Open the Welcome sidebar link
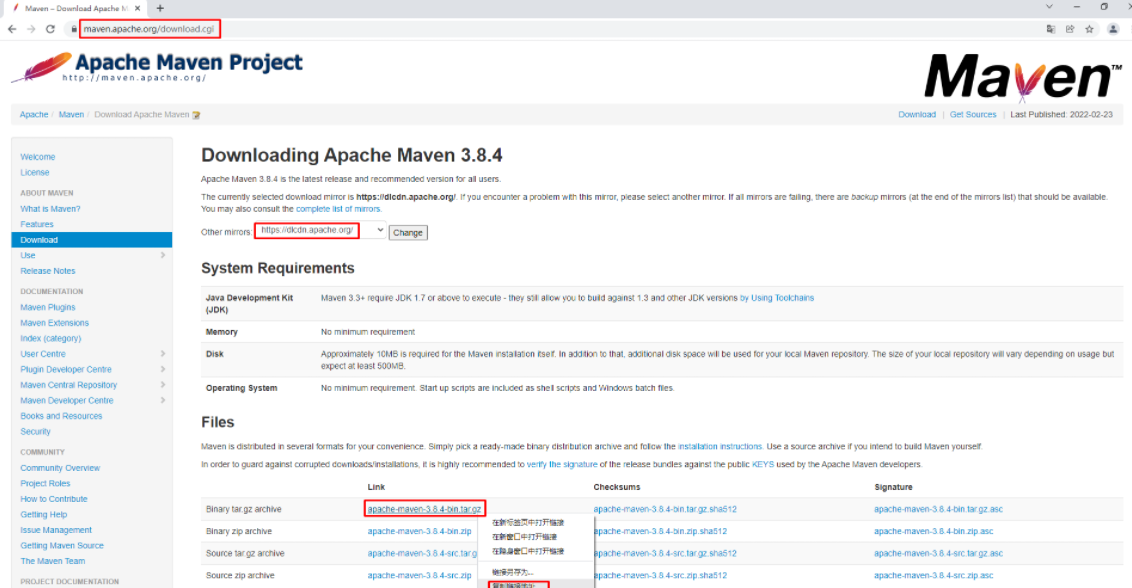The image size is (1132, 588). point(38,157)
